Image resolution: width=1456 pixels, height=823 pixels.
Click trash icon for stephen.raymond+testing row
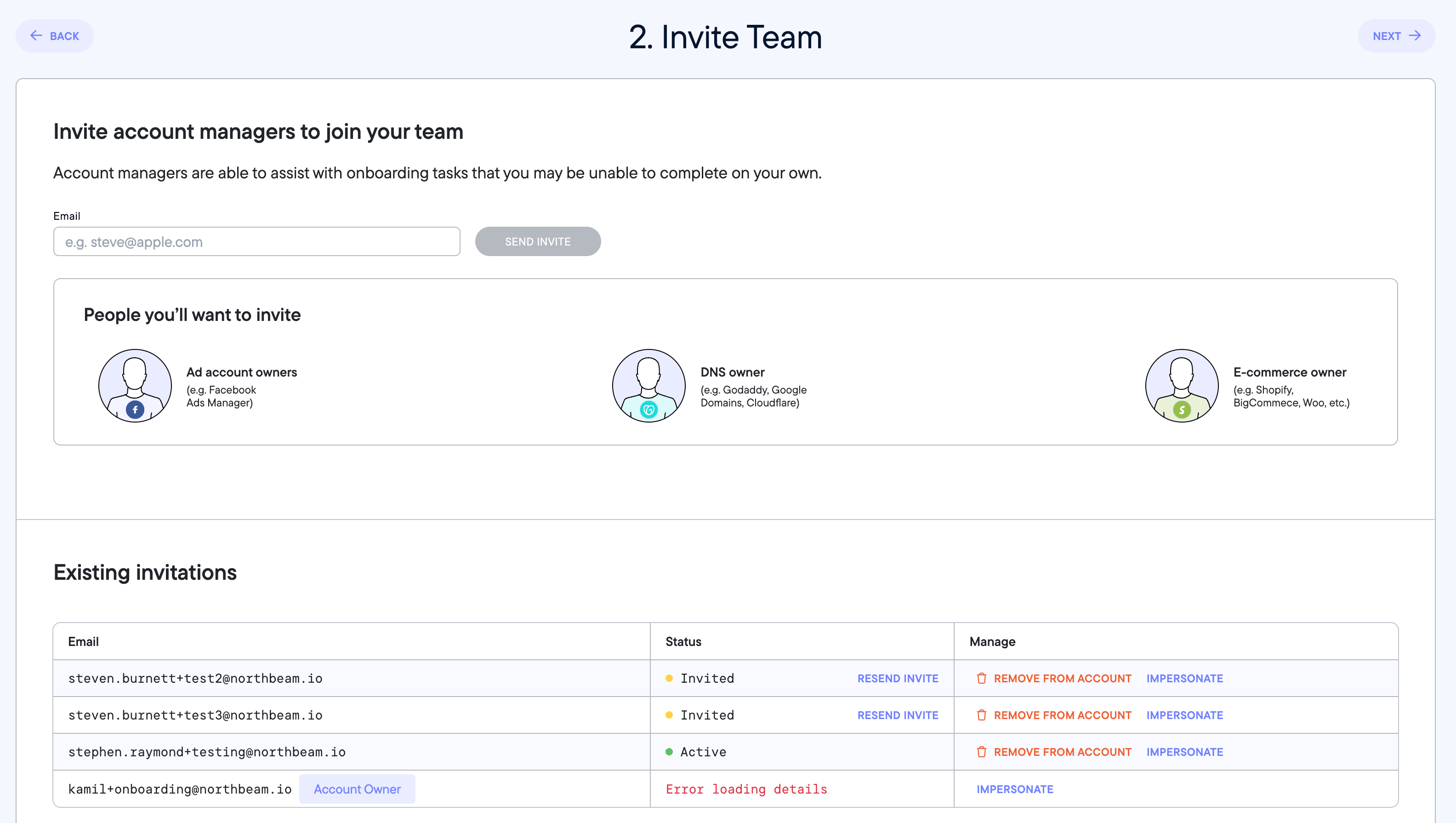982,752
